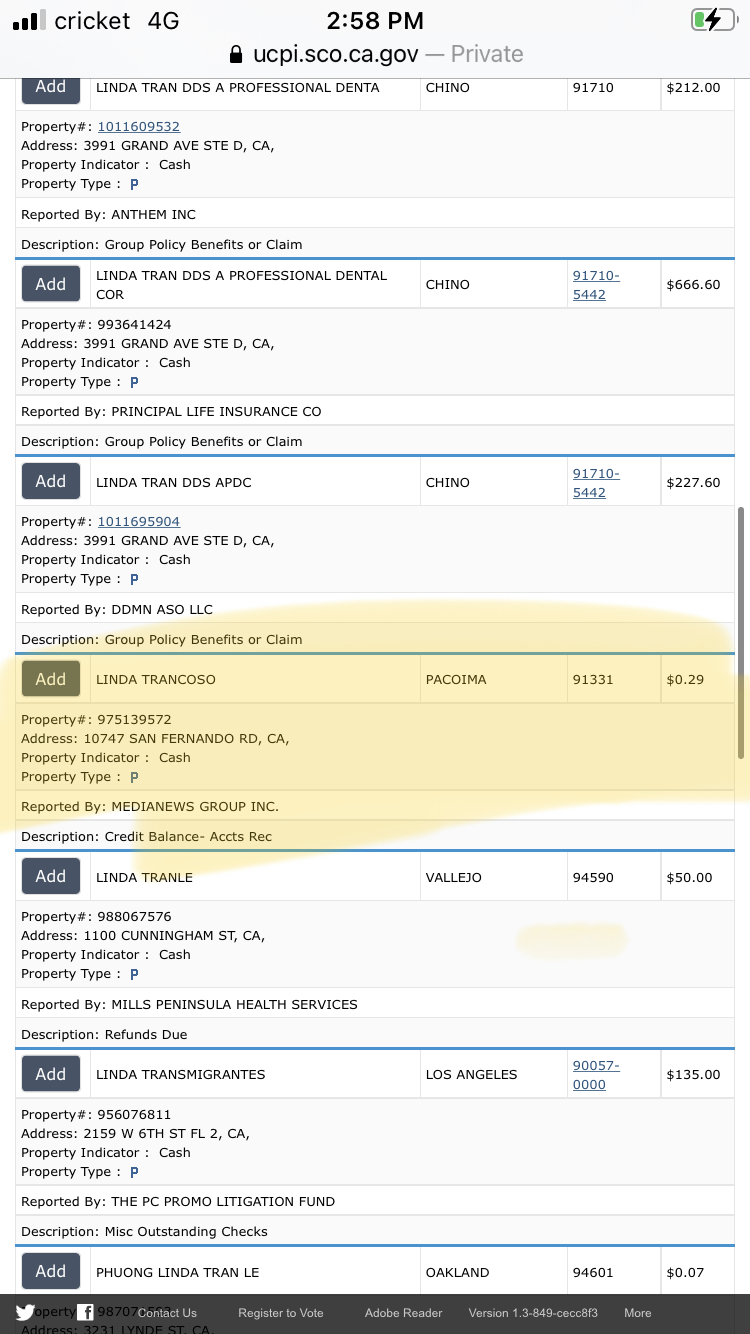Select the city LOS ANGELES
Viewport: 750px width, 1334px height.
[472, 1074]
